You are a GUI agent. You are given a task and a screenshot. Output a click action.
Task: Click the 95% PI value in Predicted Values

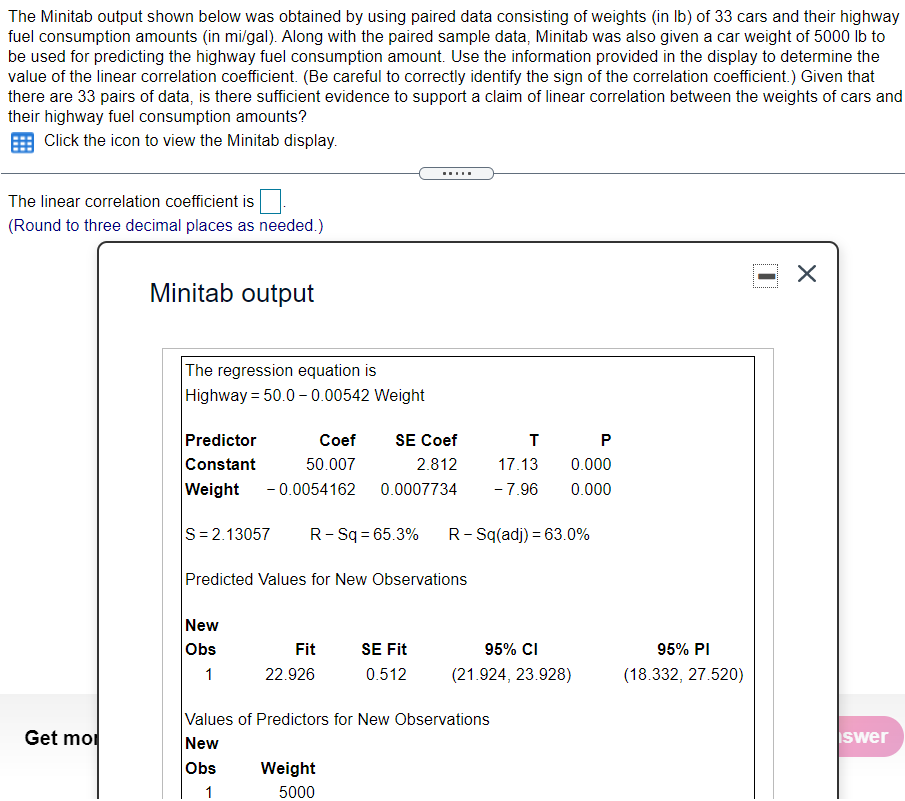click(684, 674)
